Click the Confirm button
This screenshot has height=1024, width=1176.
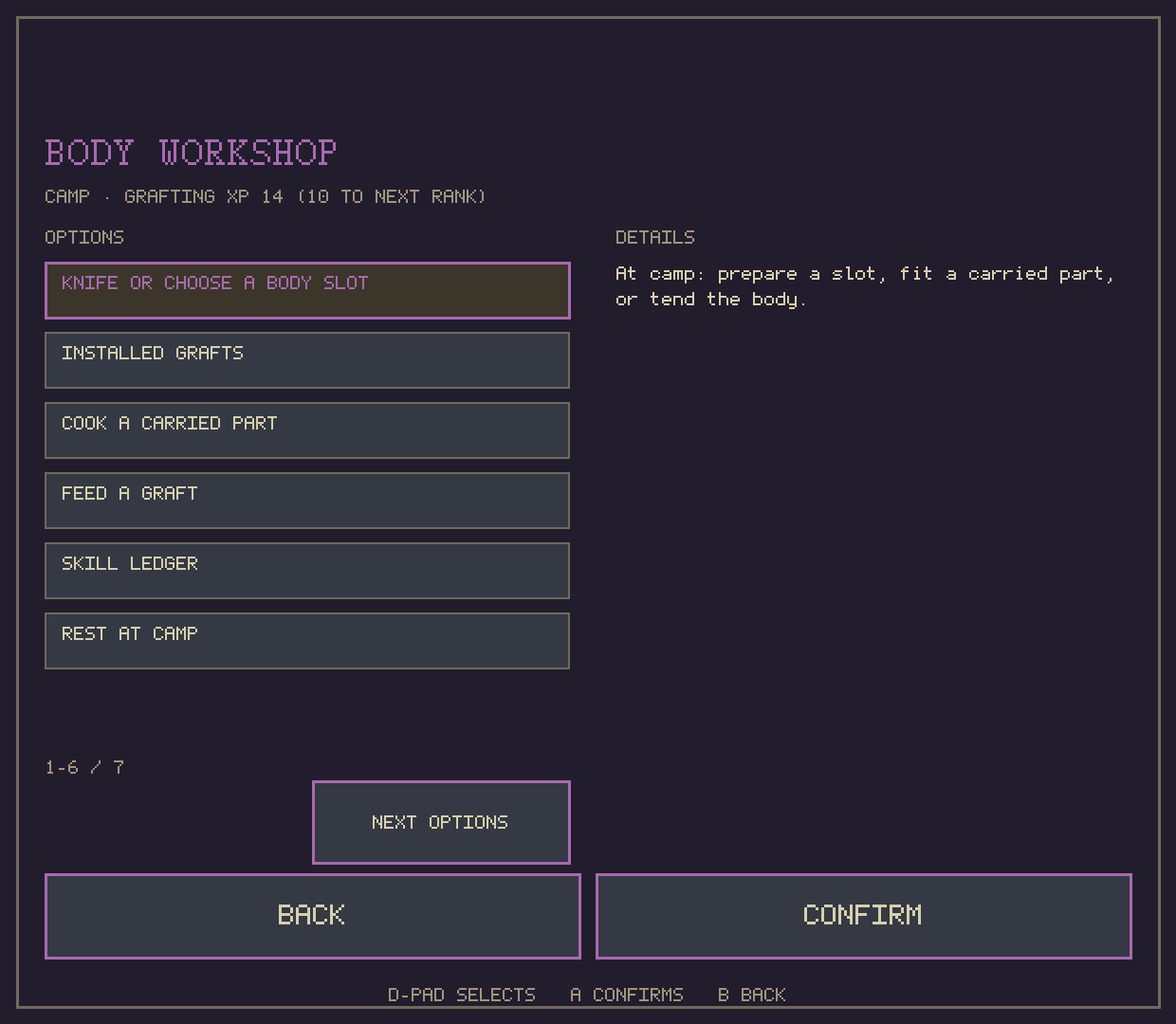(x=864, y=916)
